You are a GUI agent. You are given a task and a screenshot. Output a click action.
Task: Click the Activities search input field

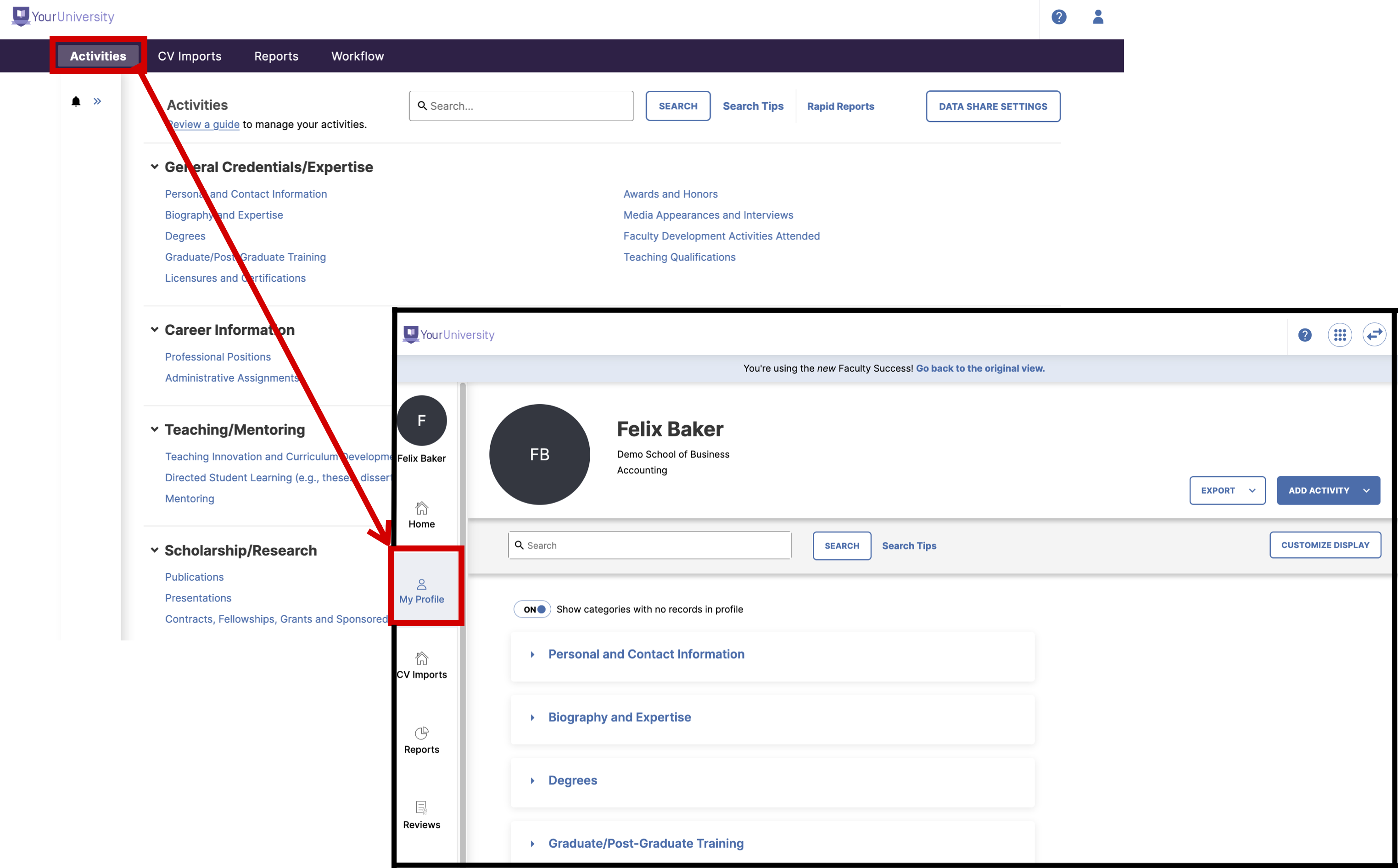(x=521, y=106)
